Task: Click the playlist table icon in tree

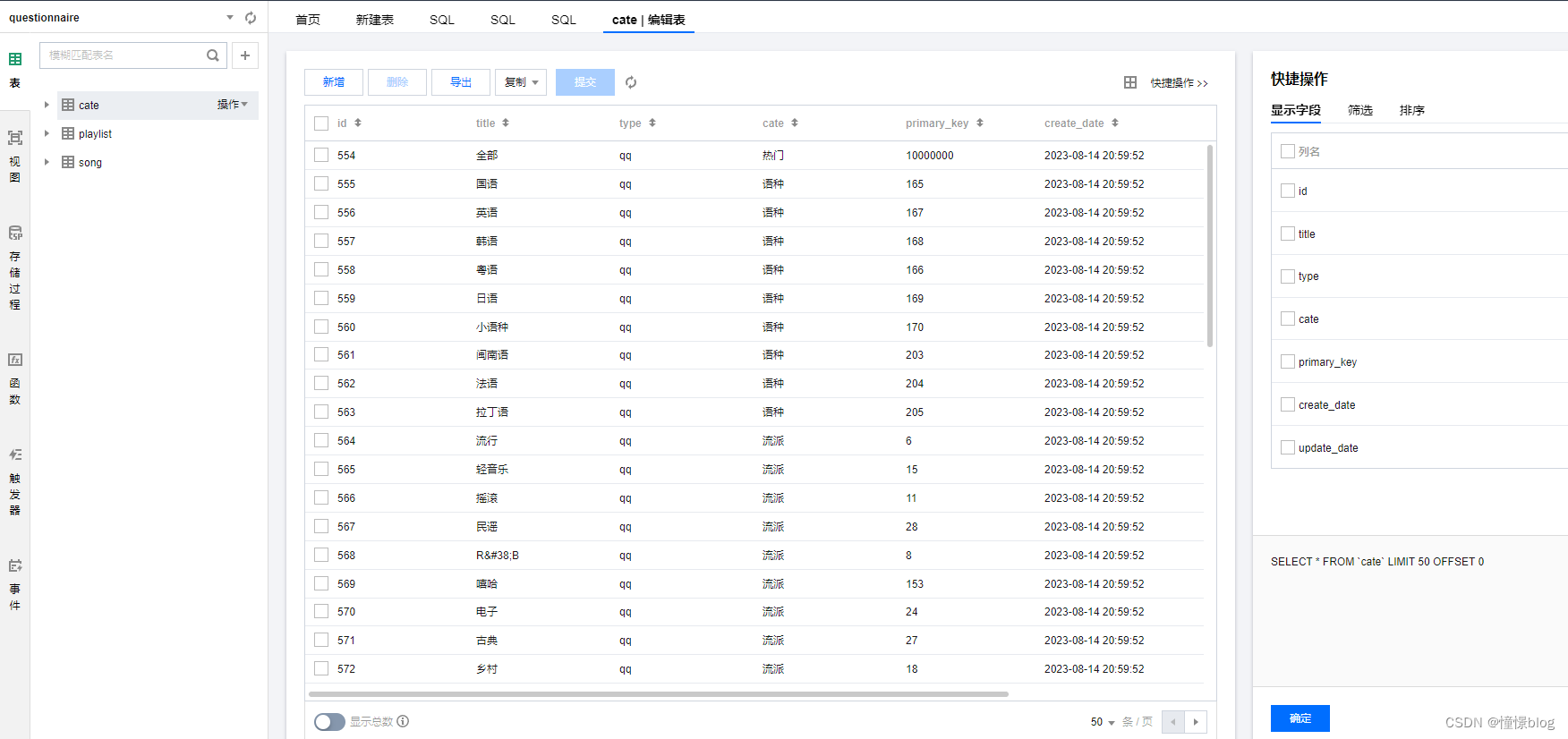Action: pyautogui.click(x=68, y=133)
